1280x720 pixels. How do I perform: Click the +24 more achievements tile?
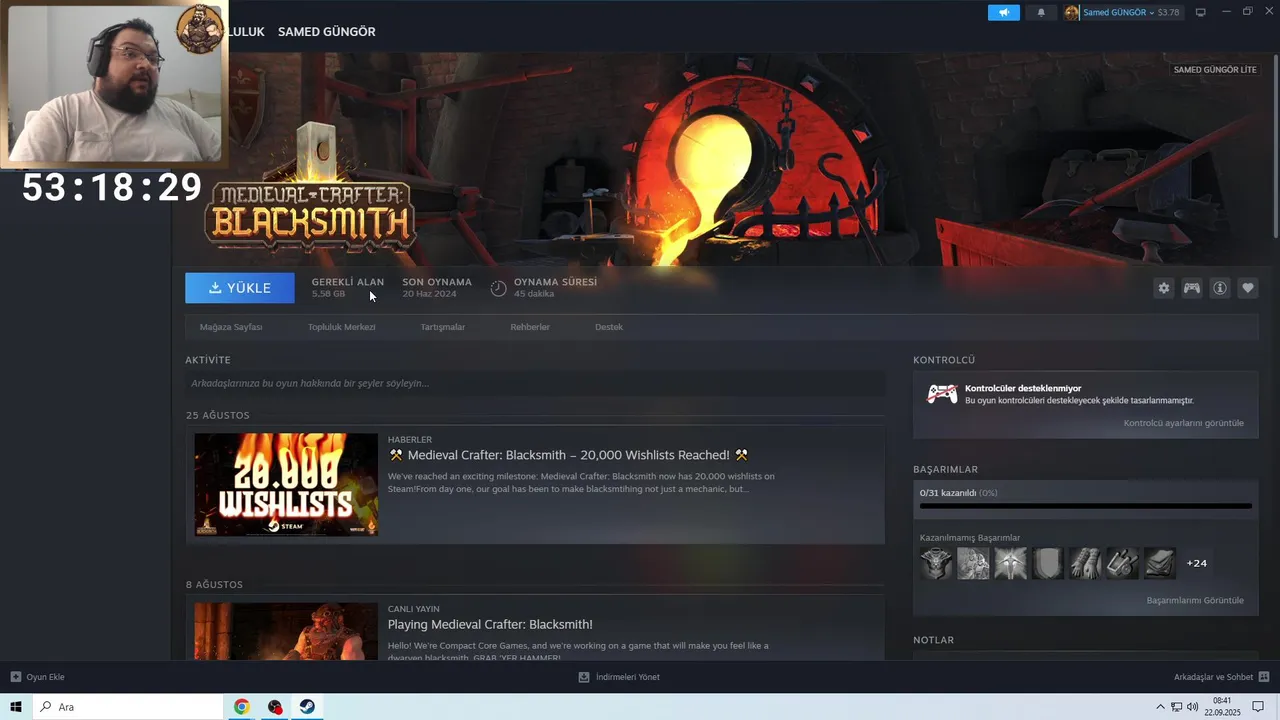[x=1197, y=563]
